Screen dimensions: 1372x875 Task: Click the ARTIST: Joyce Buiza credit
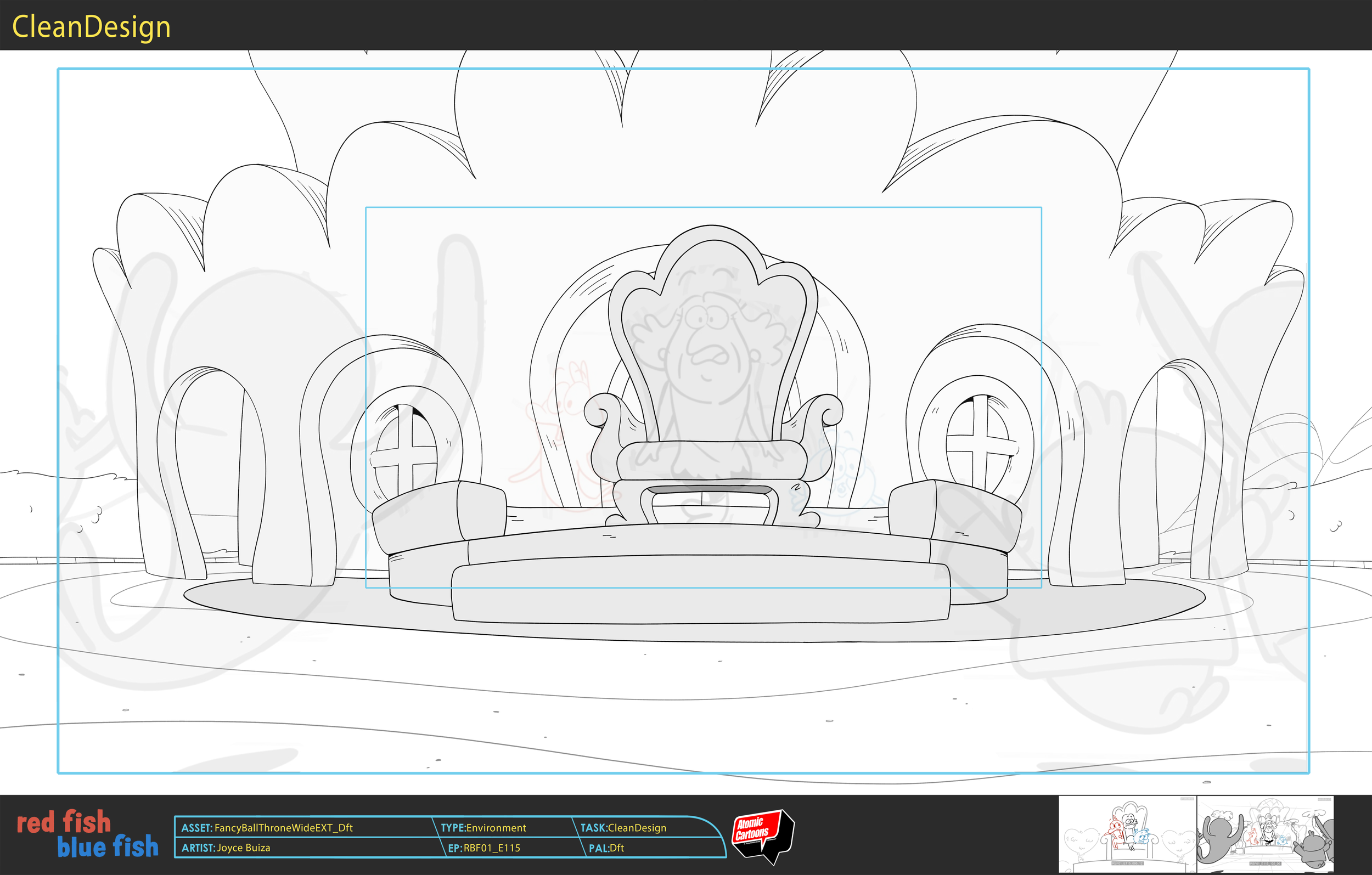(x=225, y=848)
